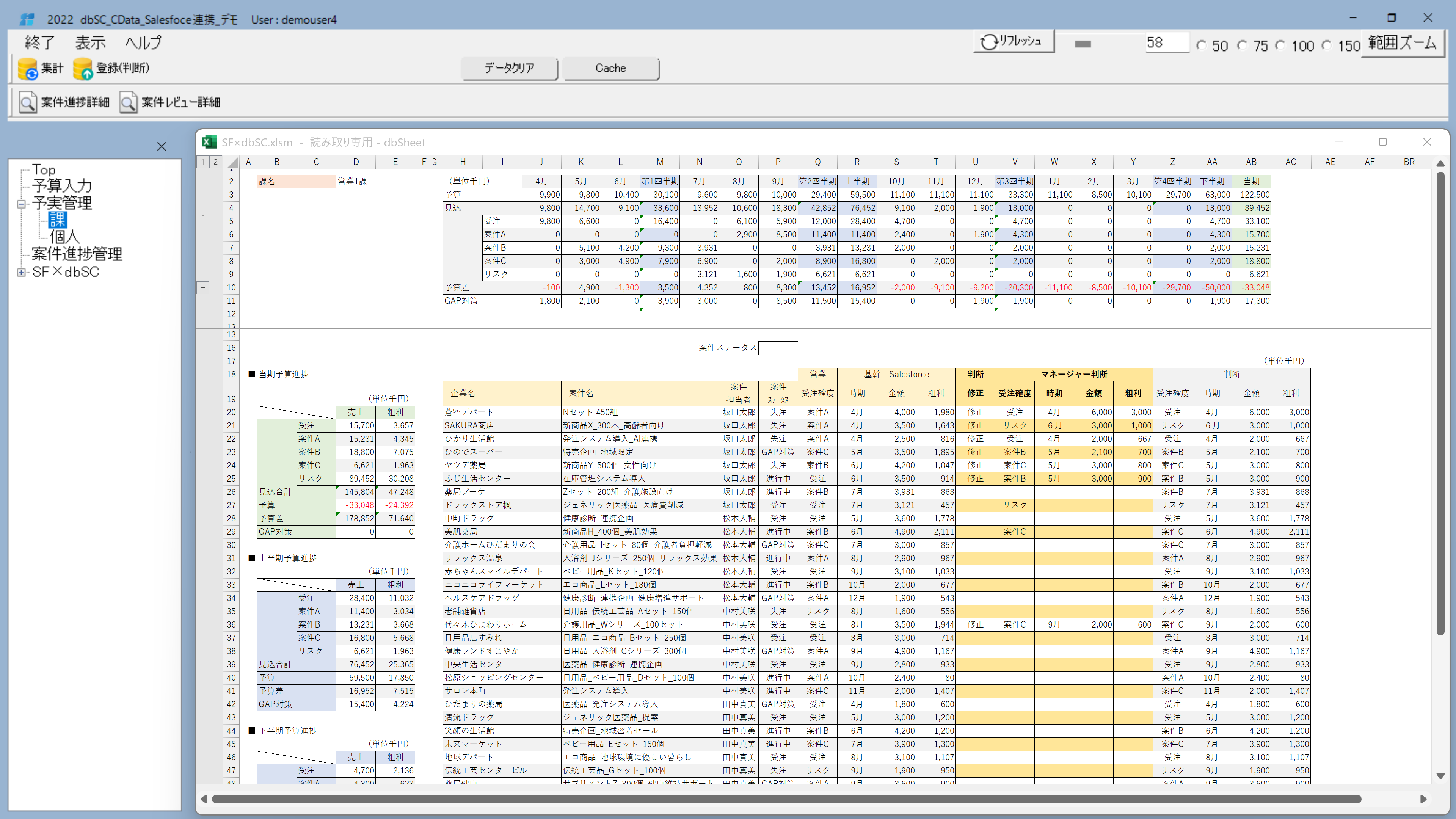This screenshot has width=1456, height=819.
Task: Close the left navigation tree panel
Action: click(x=162, y=146)
